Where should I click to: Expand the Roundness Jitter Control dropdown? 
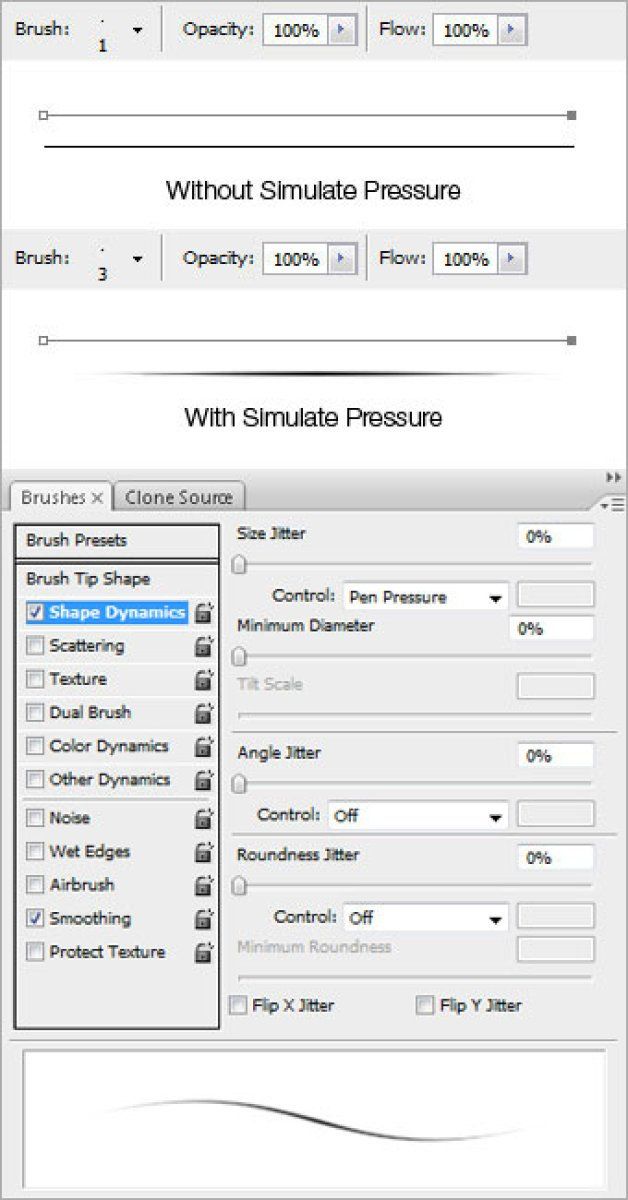pyautogui.click(x=425, y=917)
